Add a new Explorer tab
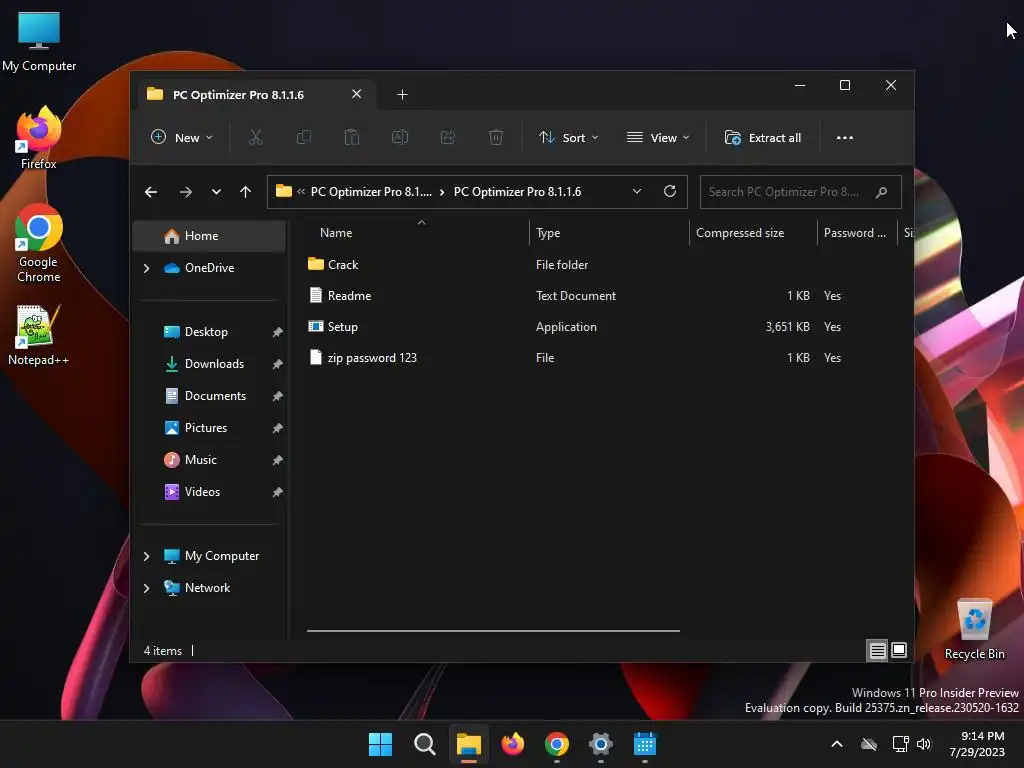1024x768 pixels. pyautogui.click(x=402, y=95)
